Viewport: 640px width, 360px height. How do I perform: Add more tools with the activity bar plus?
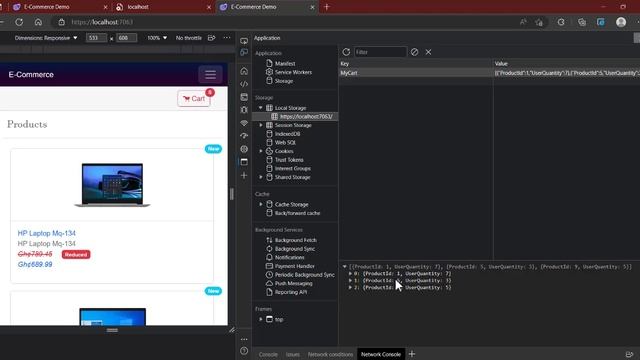244,176
